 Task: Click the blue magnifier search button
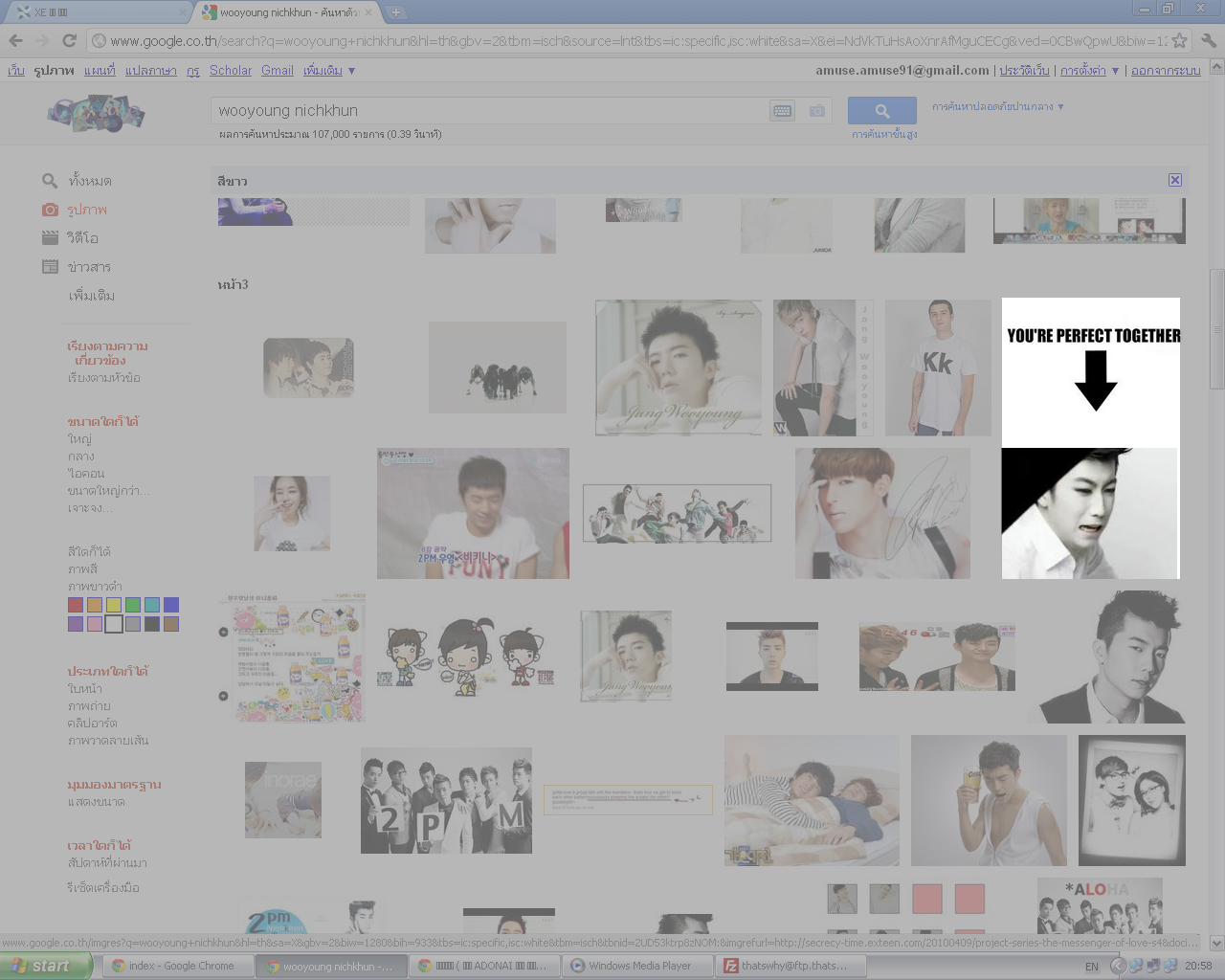coord(881,111)
